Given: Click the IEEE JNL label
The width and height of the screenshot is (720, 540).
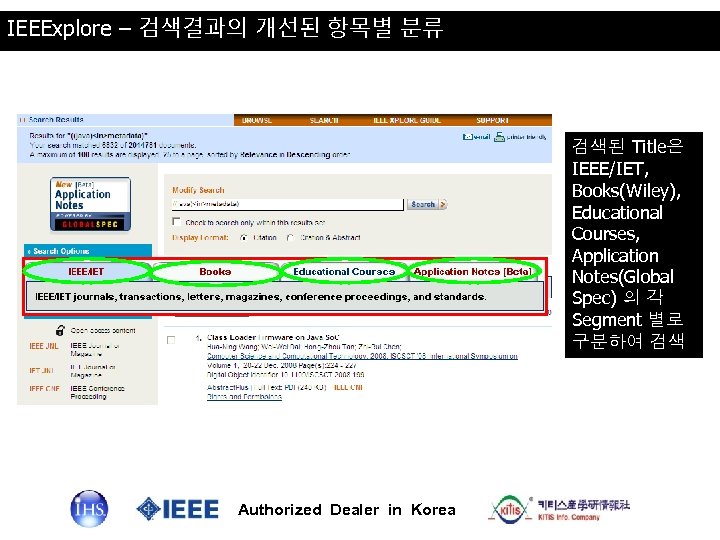Looking at the screenshot, I should [44, 346].
